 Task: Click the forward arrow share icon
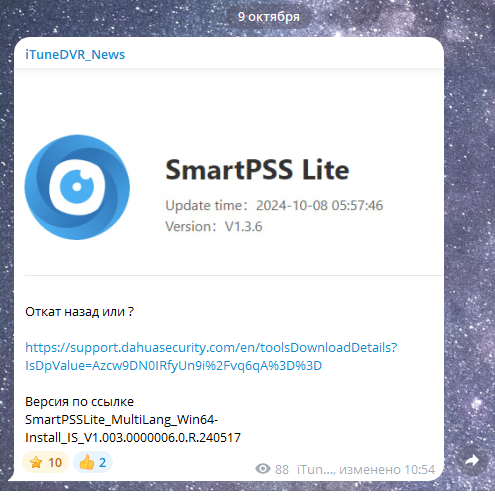pyautogui.click(x=472, y=461)
